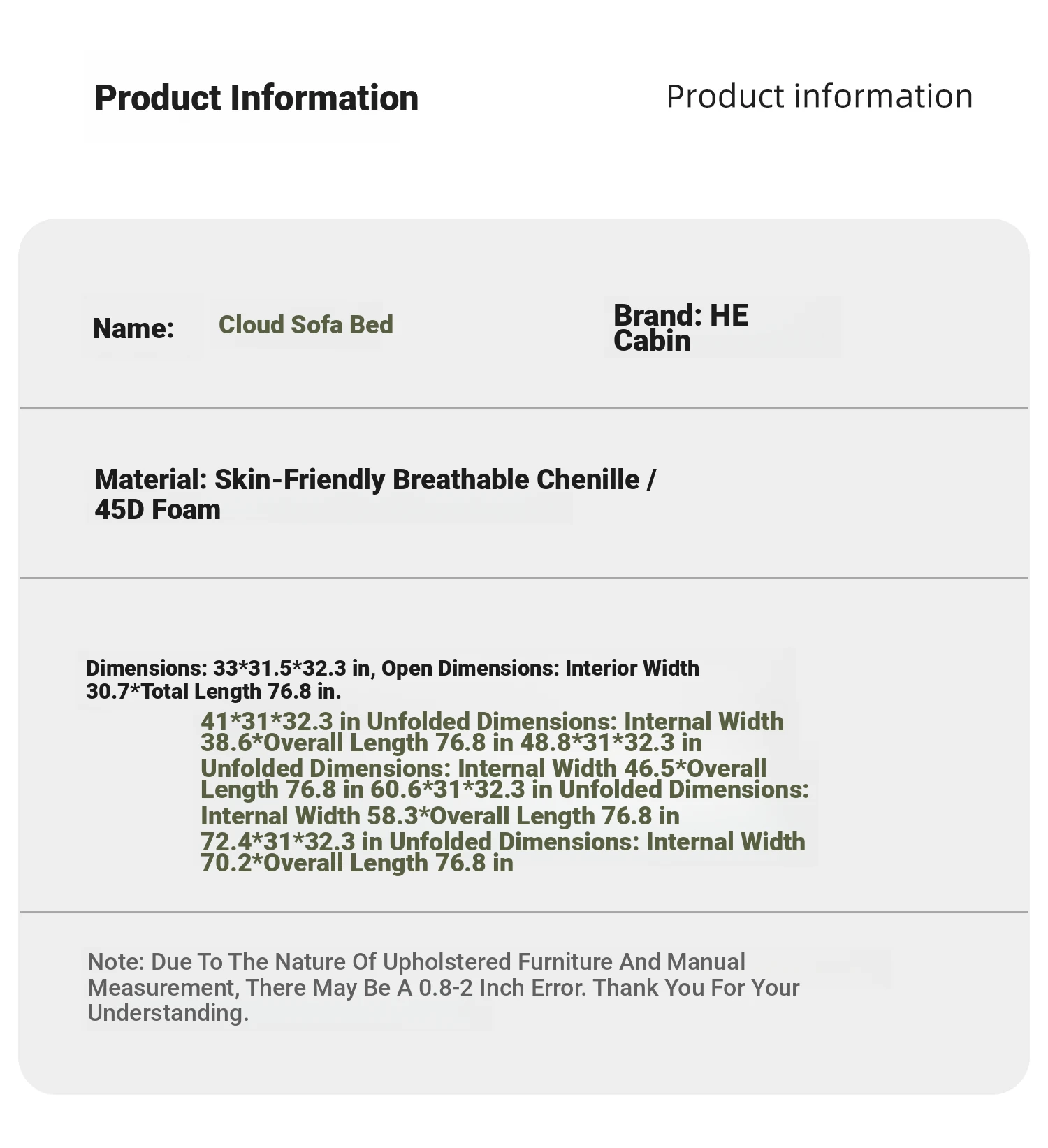Click the 72.4*31*32.3 in dimensions line
Image resolution: width=1048 pixels, height=1148 pixels.
503,841
